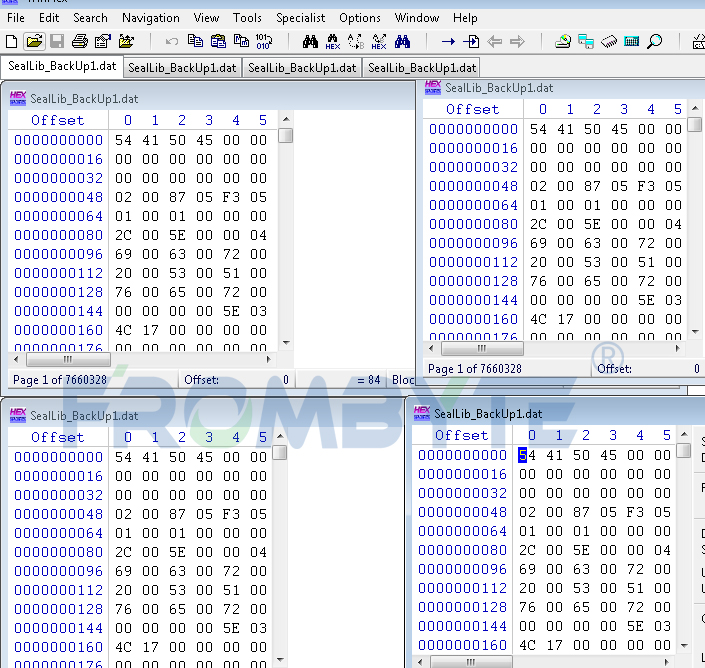This screenshot has height=668, width=705.
Task: Open the Navigation menu
Action: (x=151, y=18)
